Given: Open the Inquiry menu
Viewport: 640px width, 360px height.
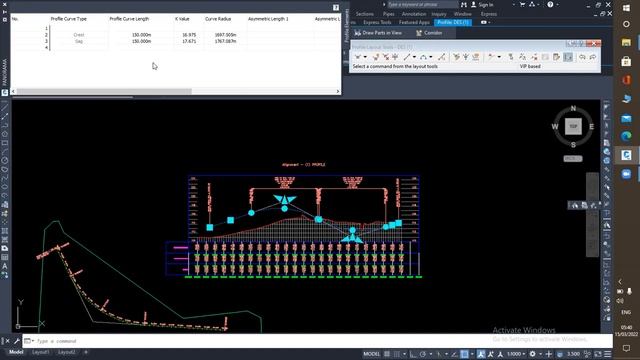Looking at the screenshot, I should point(439,14).
